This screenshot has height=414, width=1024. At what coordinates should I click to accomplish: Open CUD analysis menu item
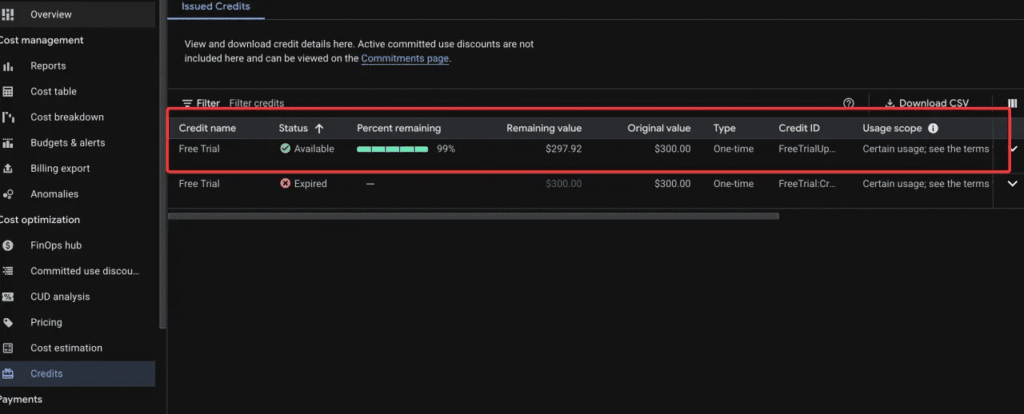60,297
